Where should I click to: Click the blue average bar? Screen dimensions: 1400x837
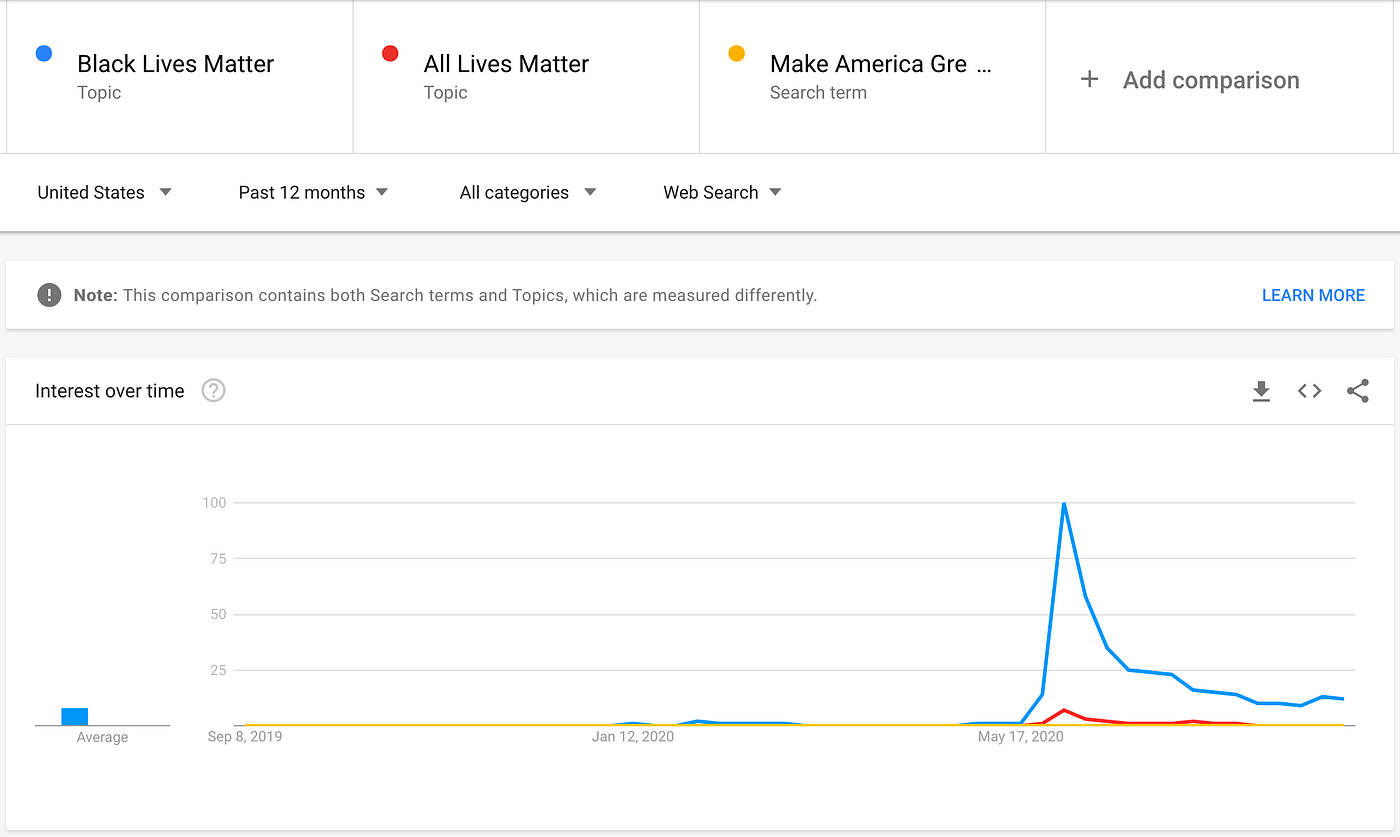[x=75, y=716]
